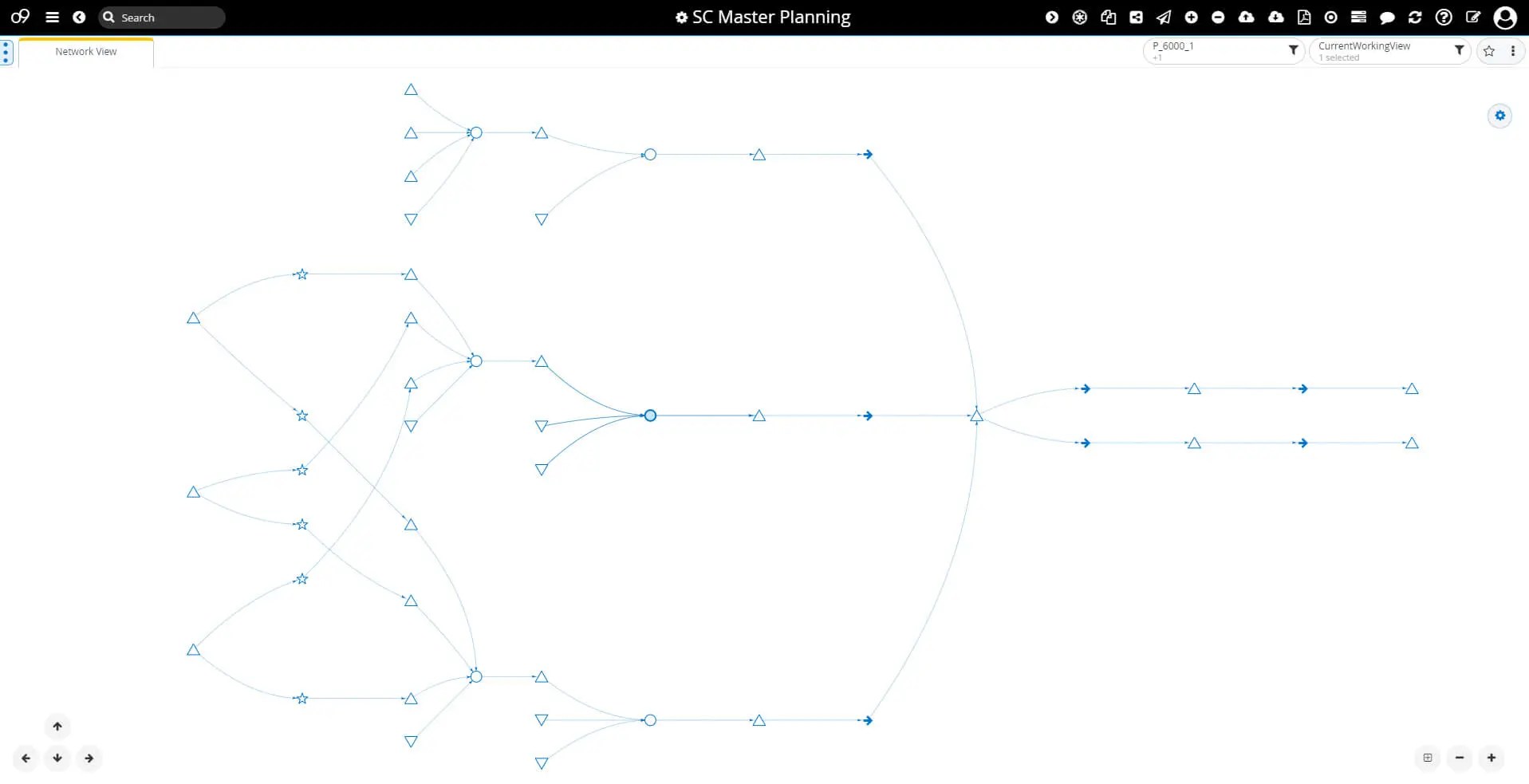The height and width of the screenshot is (784, 1529).
Task: Click the o9 logo icon
Action: point(20,17)
